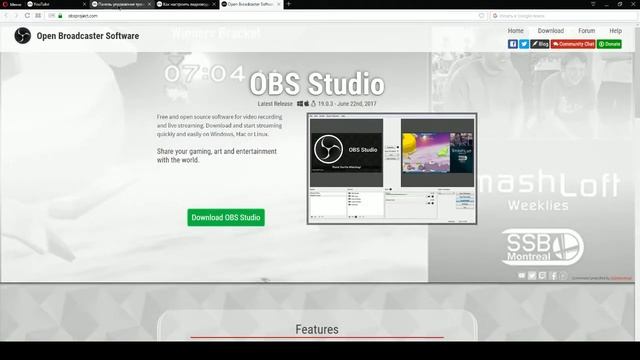Open the Home nav link
This screenshot has width=640, height=360.
tap(516, 31)
